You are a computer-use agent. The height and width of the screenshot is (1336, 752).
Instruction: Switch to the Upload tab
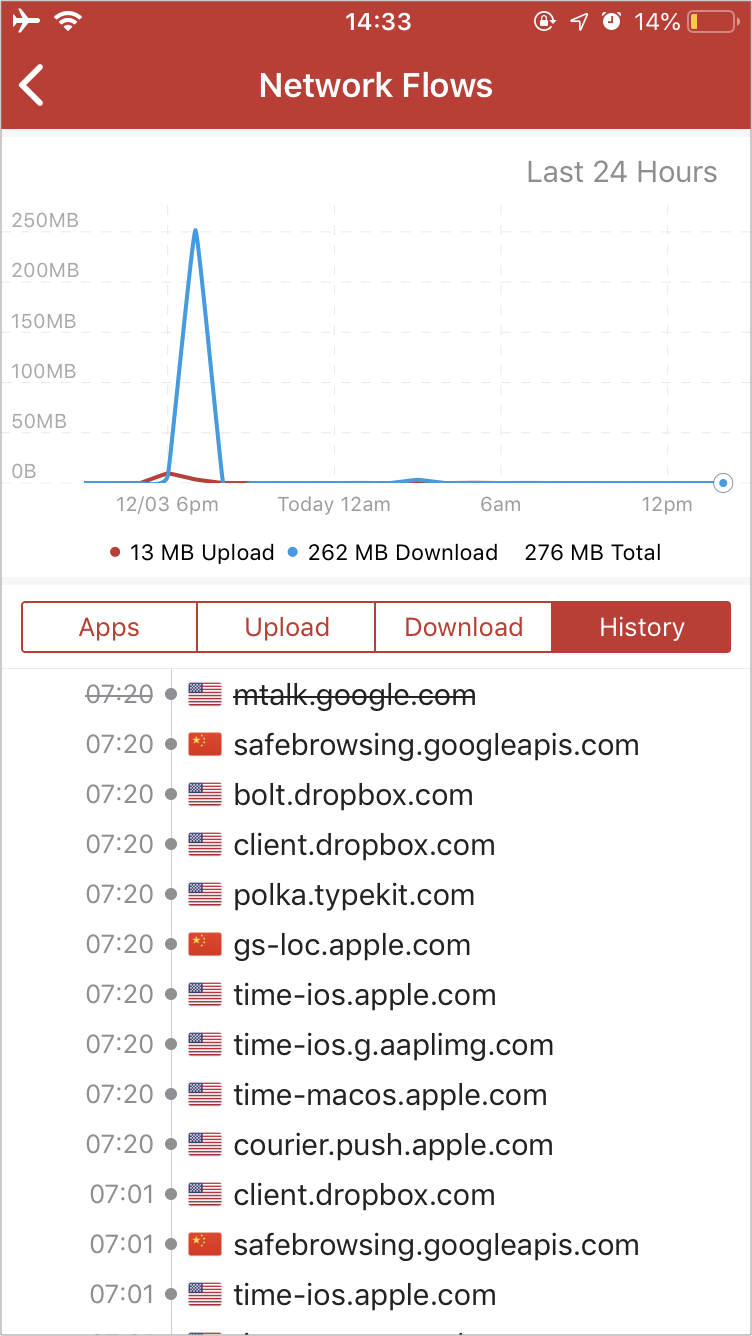pyautogui.click(x=286, y=627)
